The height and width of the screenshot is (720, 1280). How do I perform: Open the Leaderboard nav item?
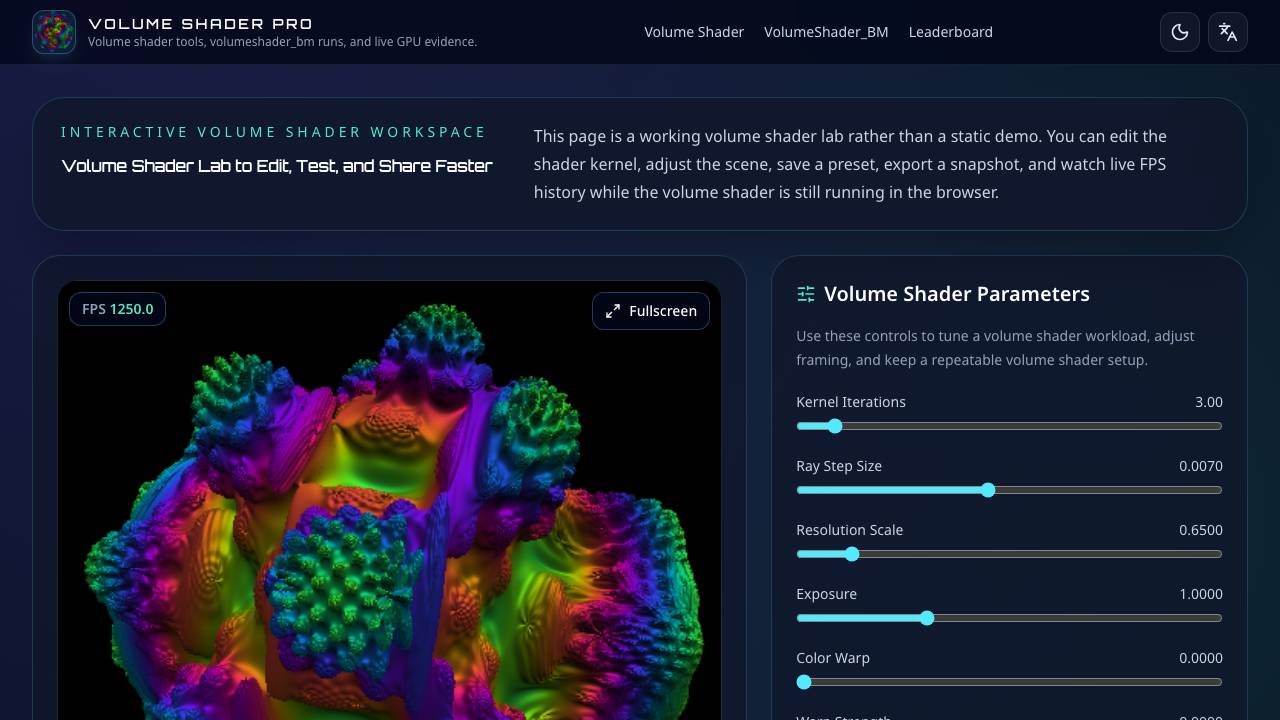click(951, 32)
